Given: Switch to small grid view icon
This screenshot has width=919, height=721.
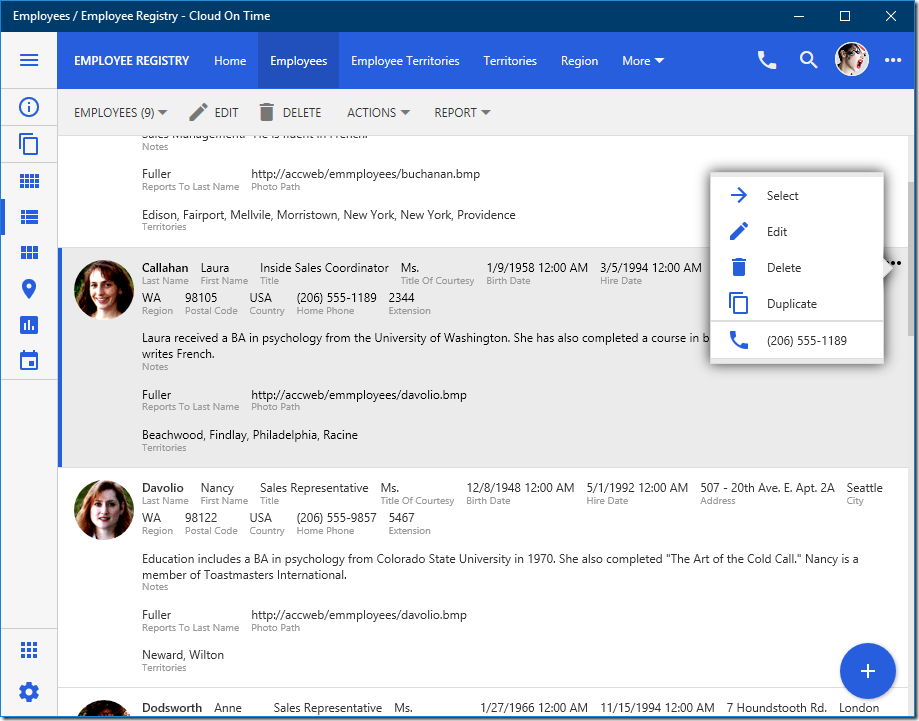Looking at the screenshot, I should point(29,181).
